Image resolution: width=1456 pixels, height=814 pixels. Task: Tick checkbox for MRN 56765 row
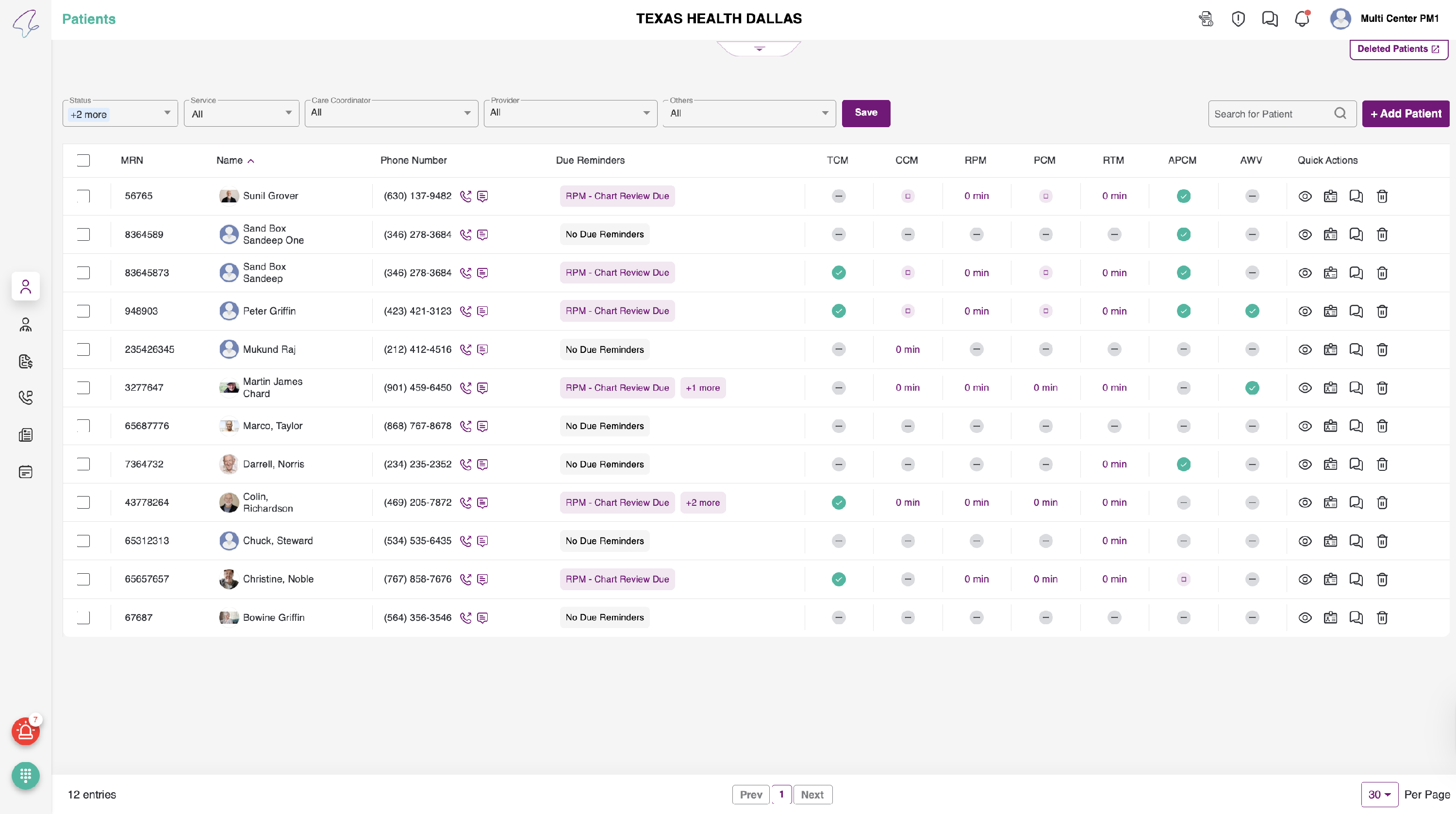coord(83,196)
